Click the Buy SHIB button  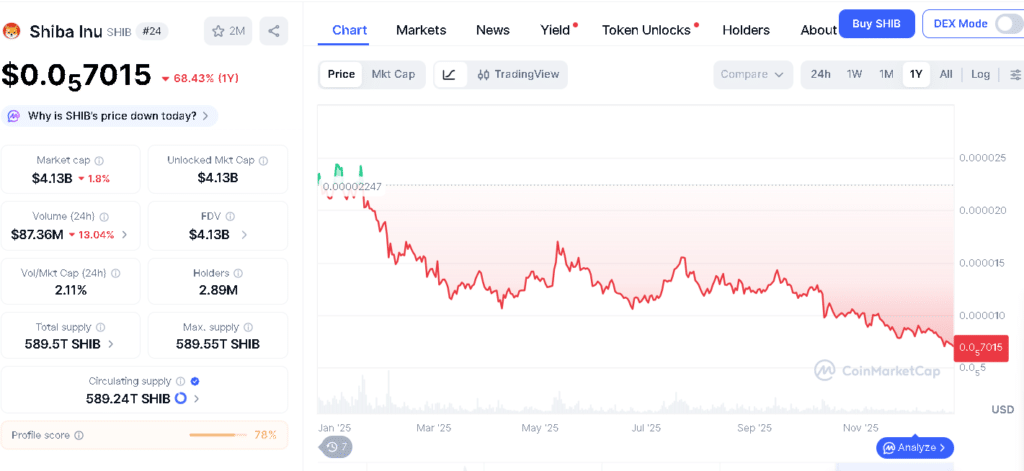coord(876,24)
